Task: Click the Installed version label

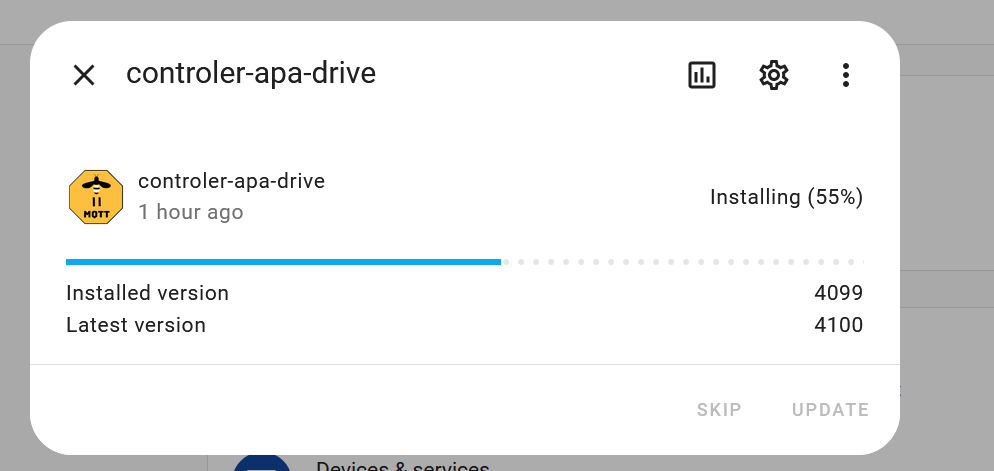Action: point(147,293)
